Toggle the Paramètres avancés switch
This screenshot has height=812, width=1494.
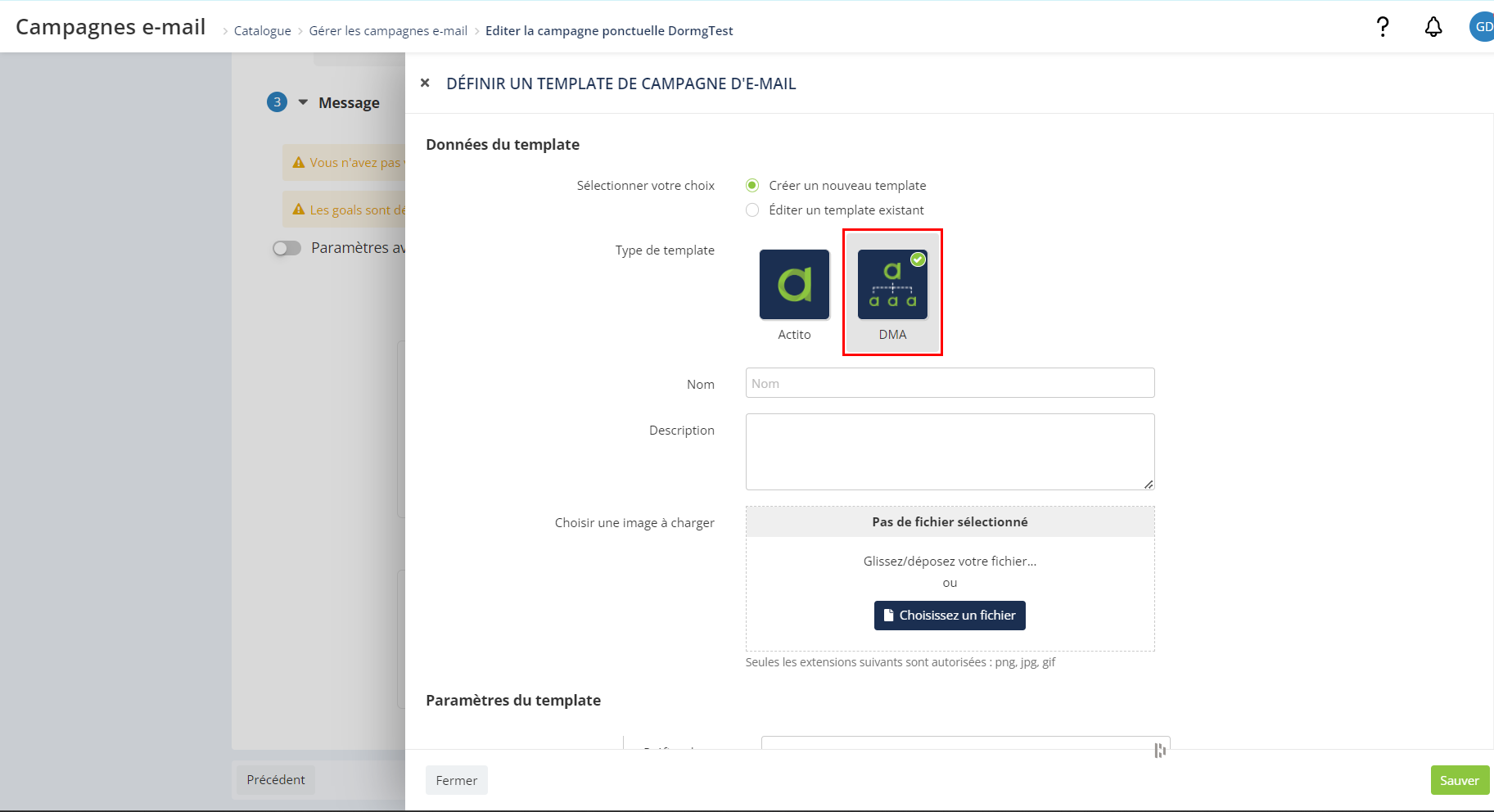click(287, 248)
